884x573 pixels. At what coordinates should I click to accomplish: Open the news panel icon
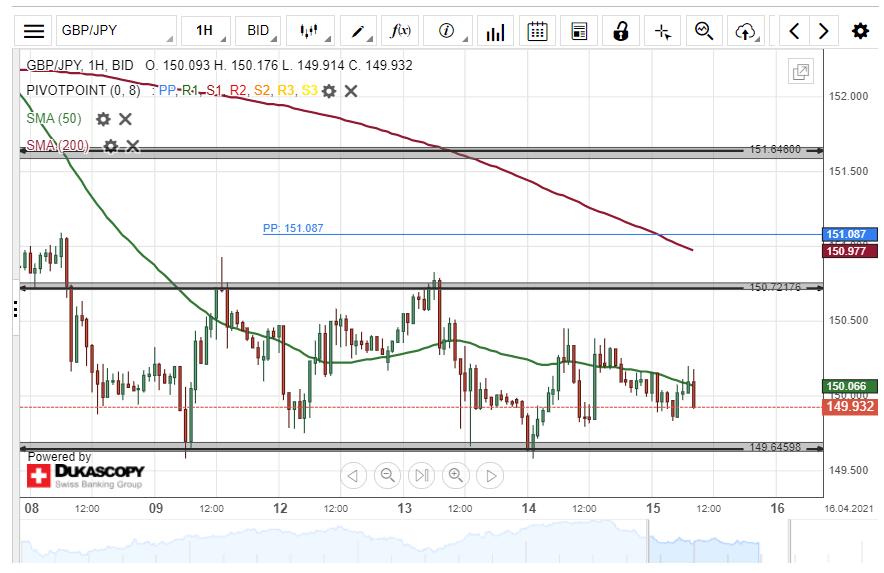(579, 30)
